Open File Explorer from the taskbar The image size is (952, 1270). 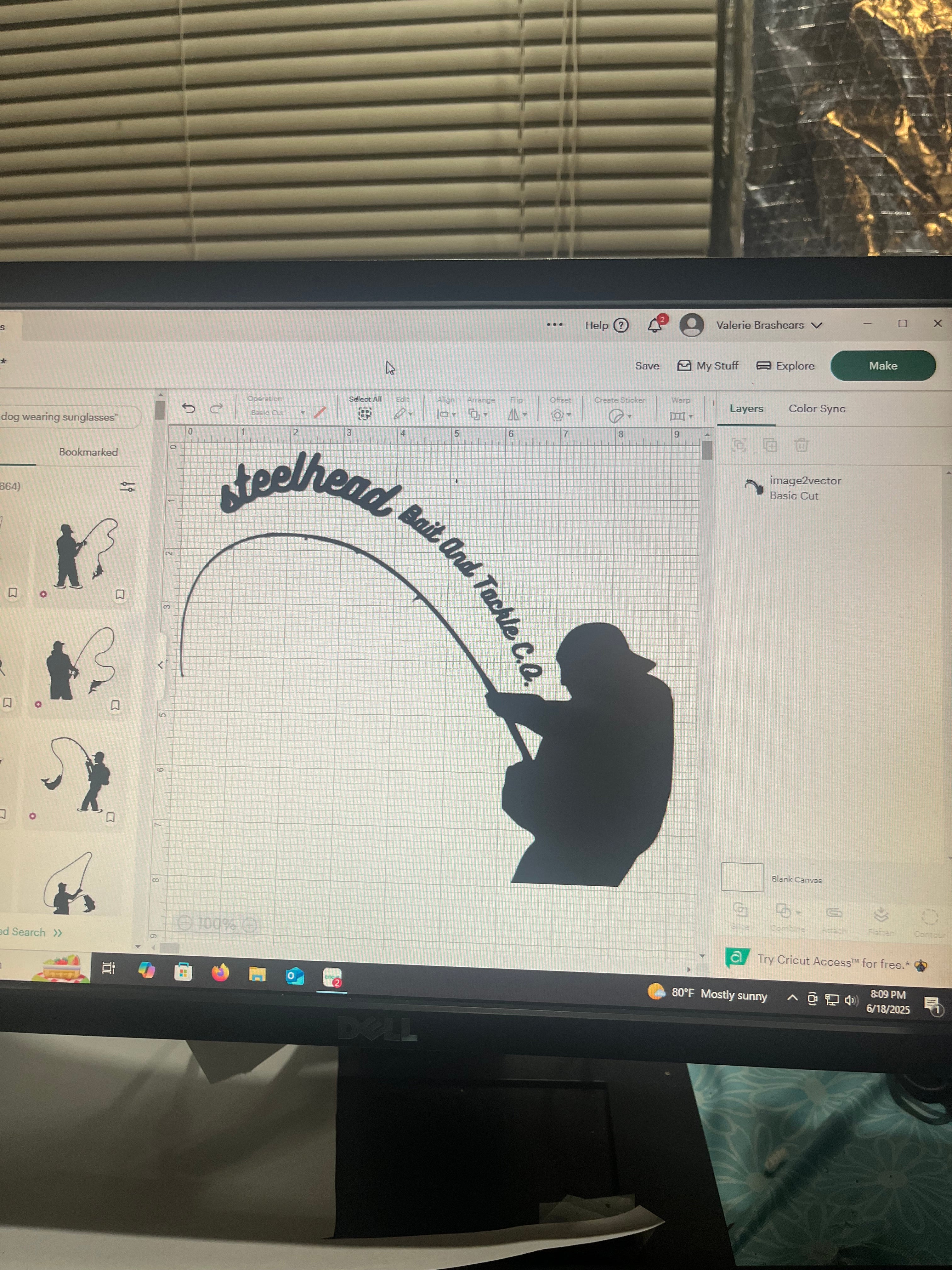(x=257, y=974)
